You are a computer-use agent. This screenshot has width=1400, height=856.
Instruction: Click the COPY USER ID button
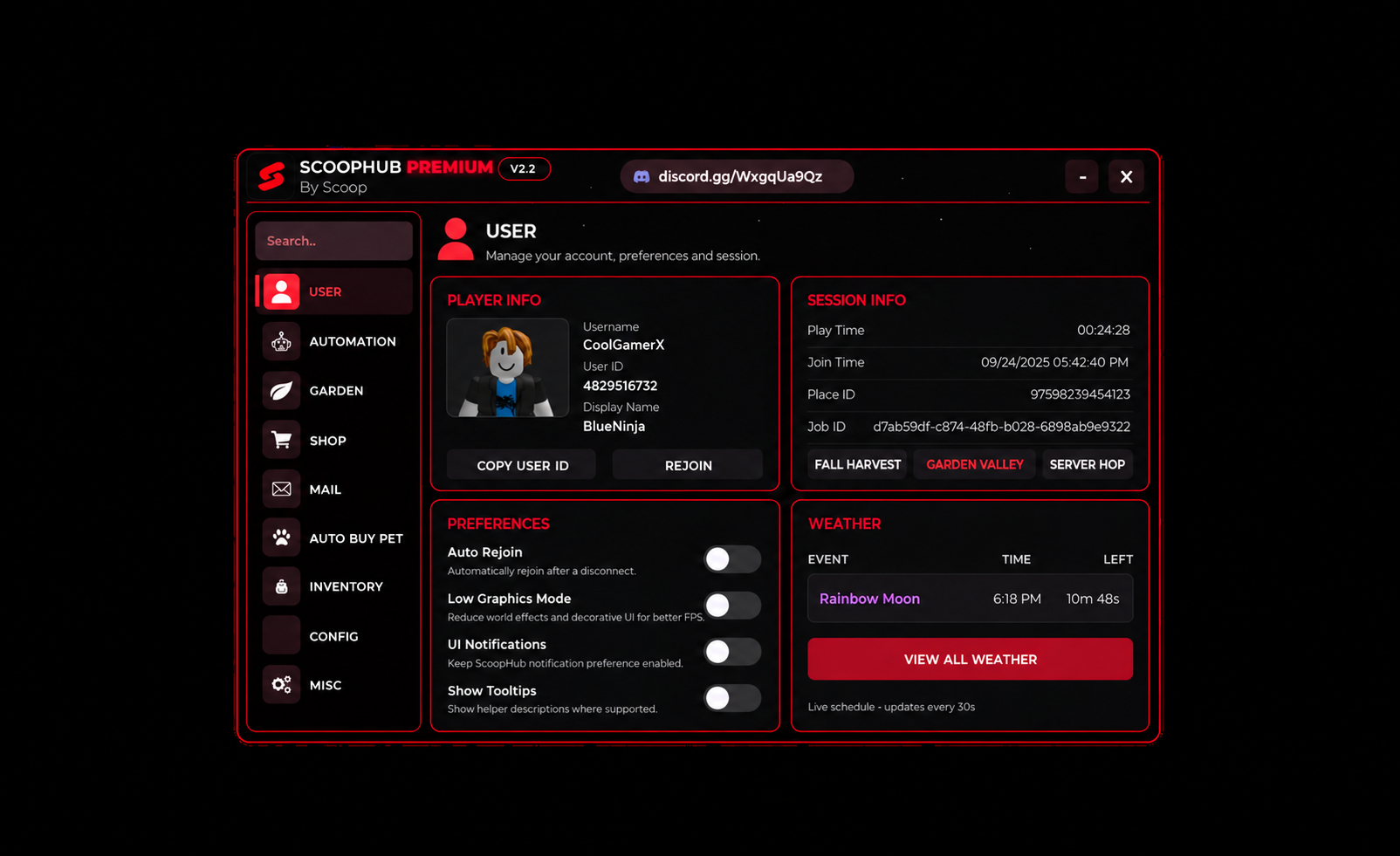point(522,465)
